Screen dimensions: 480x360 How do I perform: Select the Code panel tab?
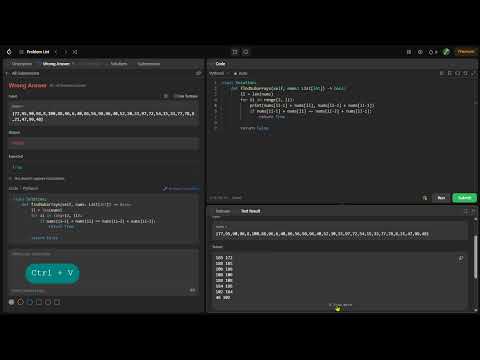coord(220,64)
